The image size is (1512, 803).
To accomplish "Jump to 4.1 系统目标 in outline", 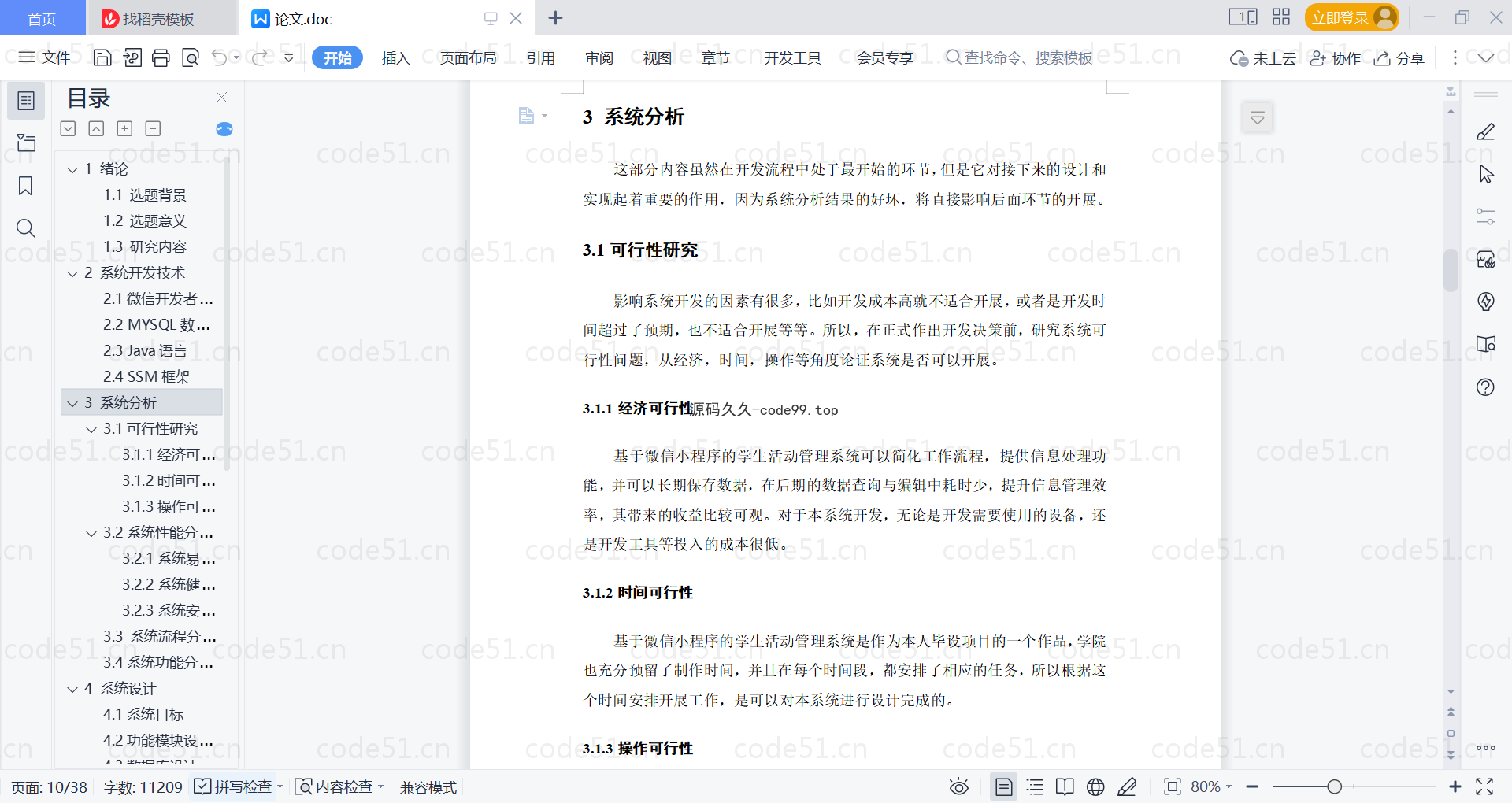I will [143, 715].
